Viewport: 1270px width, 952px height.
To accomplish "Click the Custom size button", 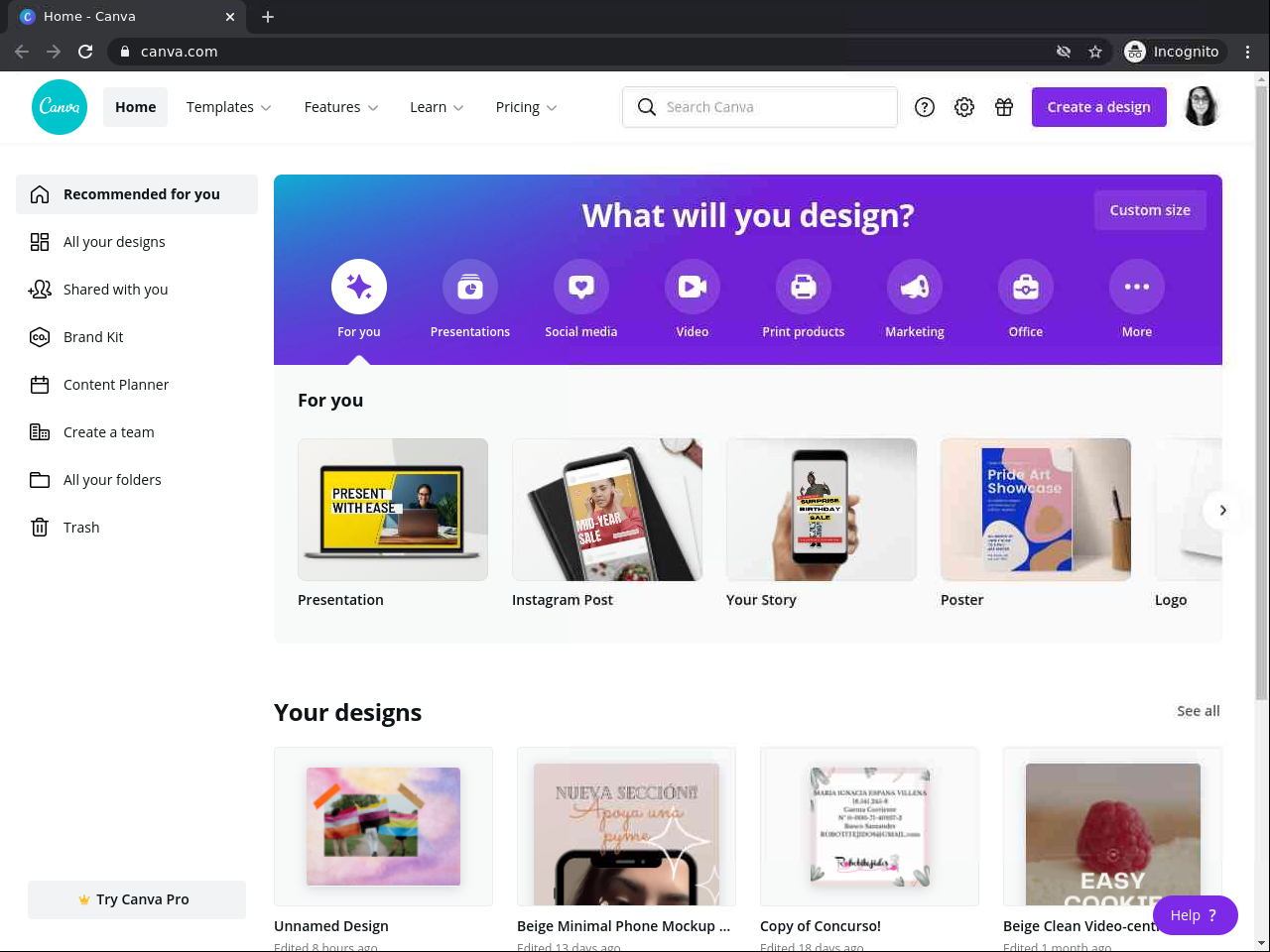I will [x=1150, y=210].
